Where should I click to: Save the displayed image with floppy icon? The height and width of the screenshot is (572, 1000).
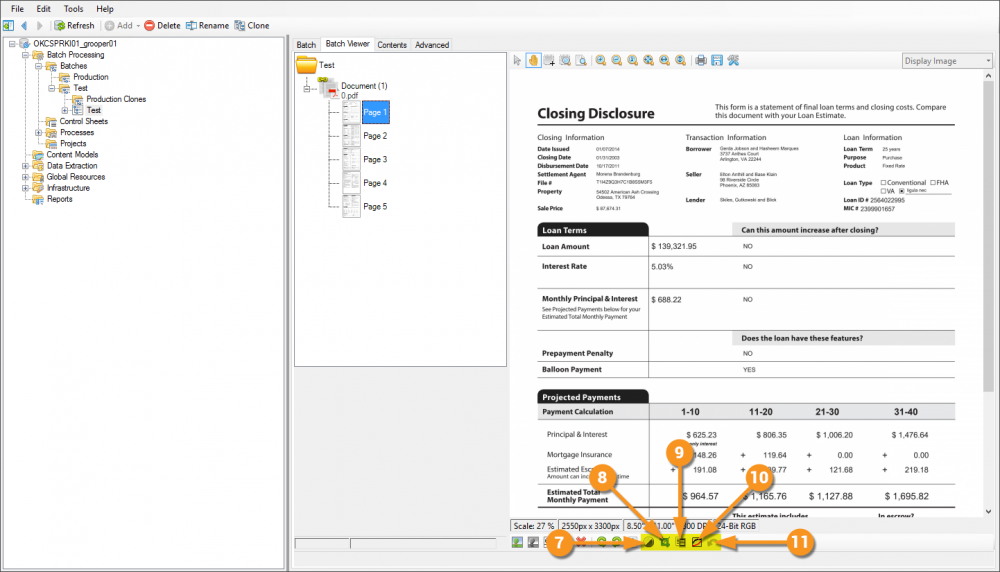pyautogui.click(x=717, y=61)
